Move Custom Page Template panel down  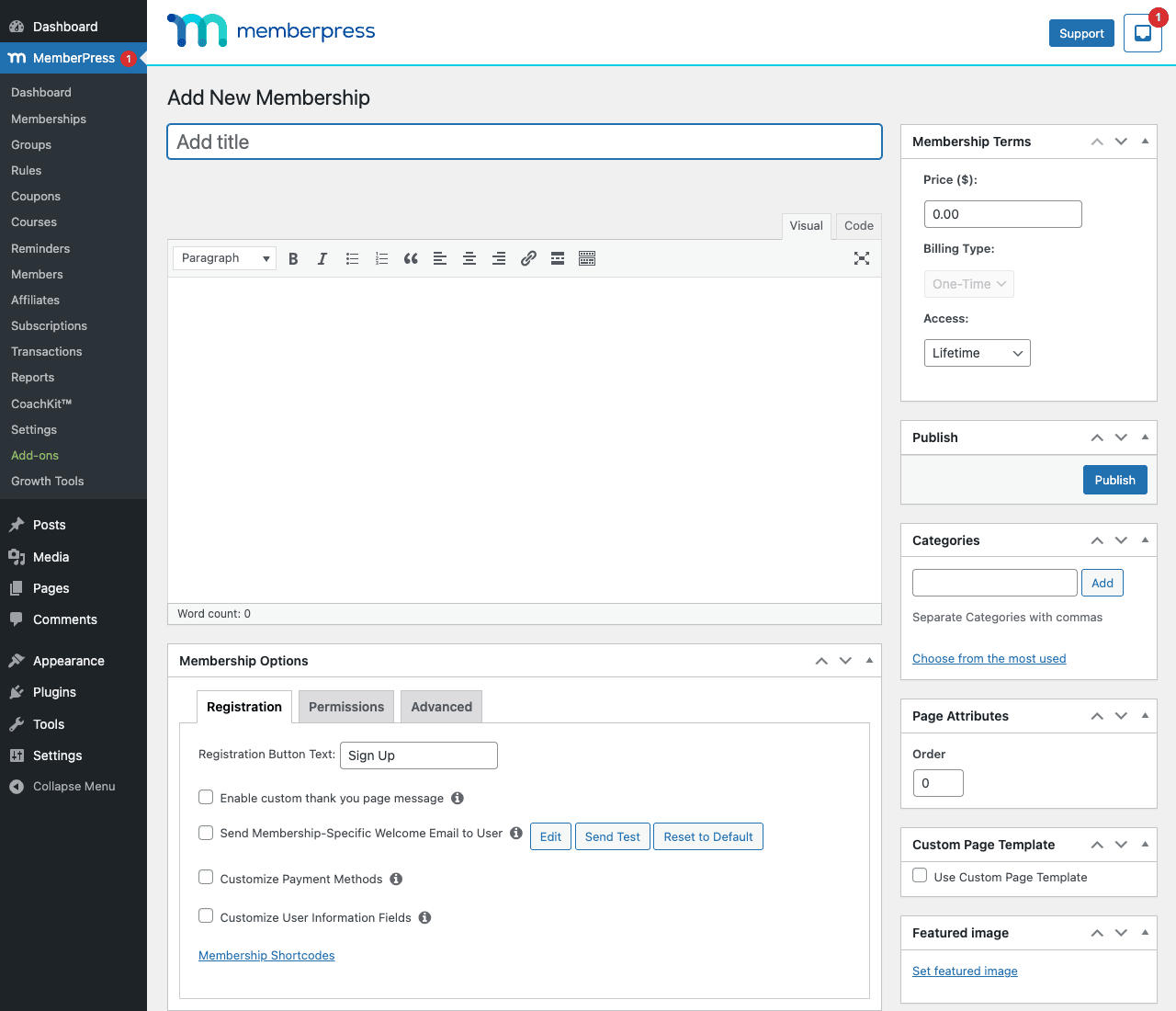pyautogui.click(x=1121, y=845)
